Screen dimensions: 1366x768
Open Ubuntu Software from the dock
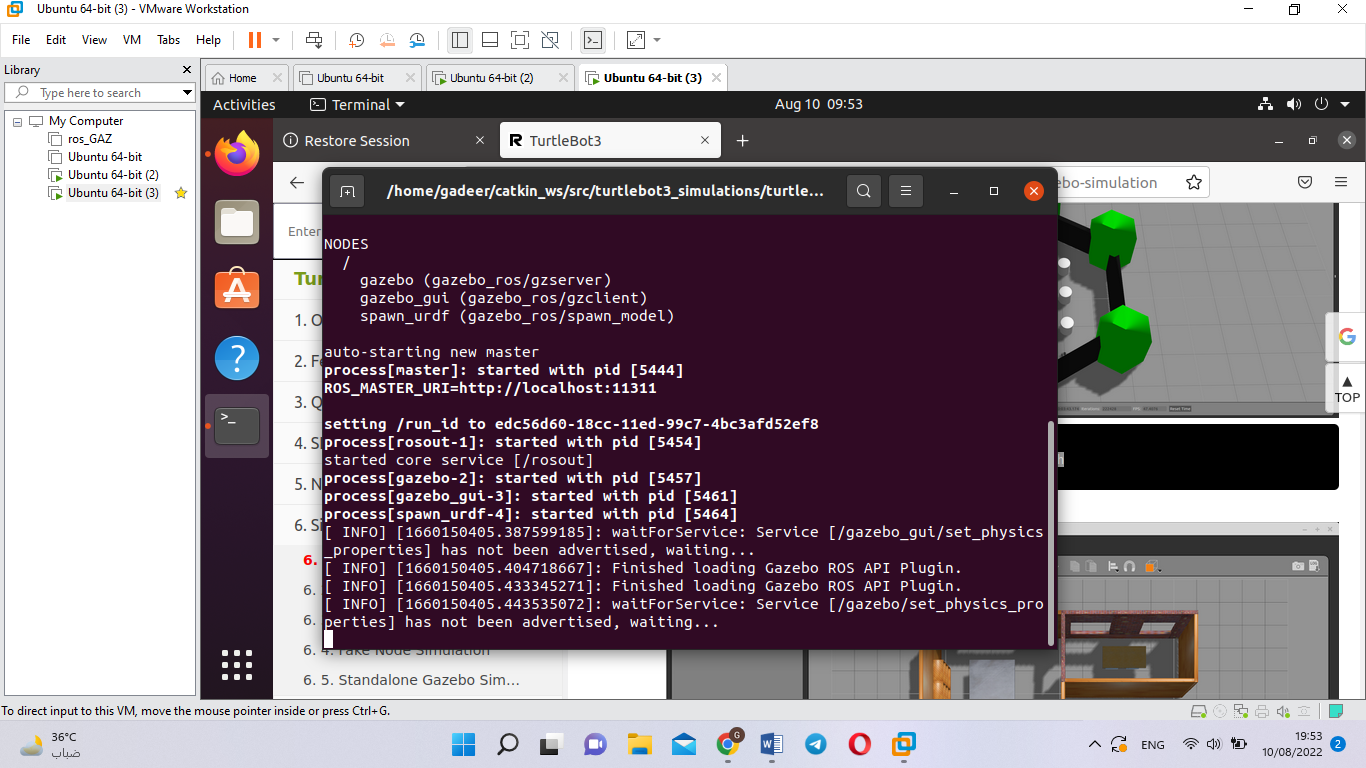point(236,290)
